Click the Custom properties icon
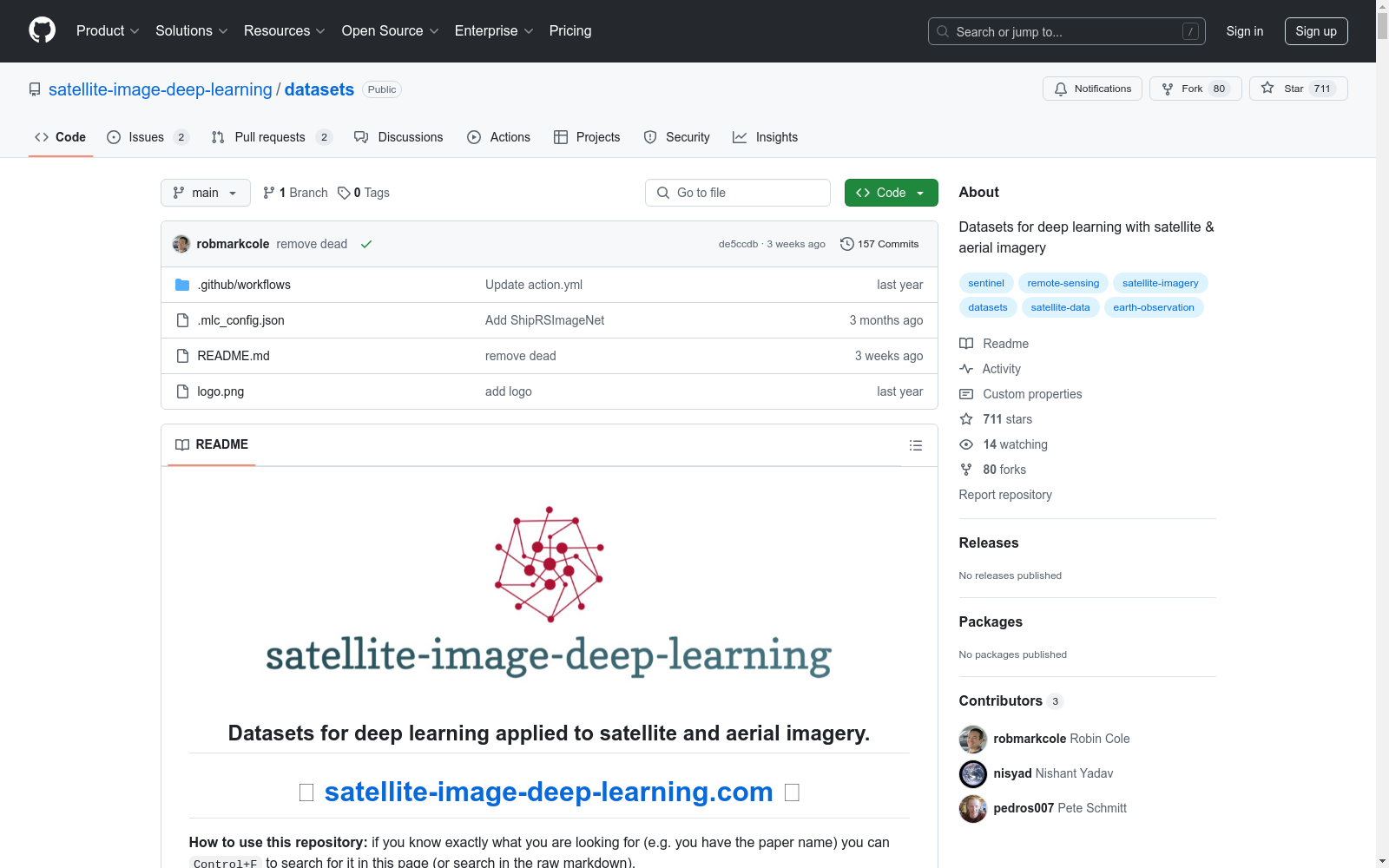The width and height of the screenshot is (1389, 868). pos(966,394)
